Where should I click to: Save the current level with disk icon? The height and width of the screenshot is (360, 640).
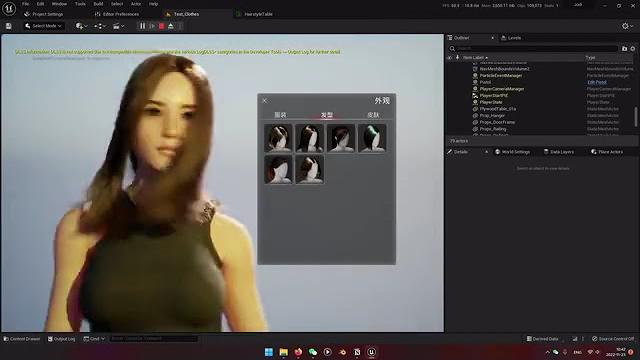(x=9, y=26)
